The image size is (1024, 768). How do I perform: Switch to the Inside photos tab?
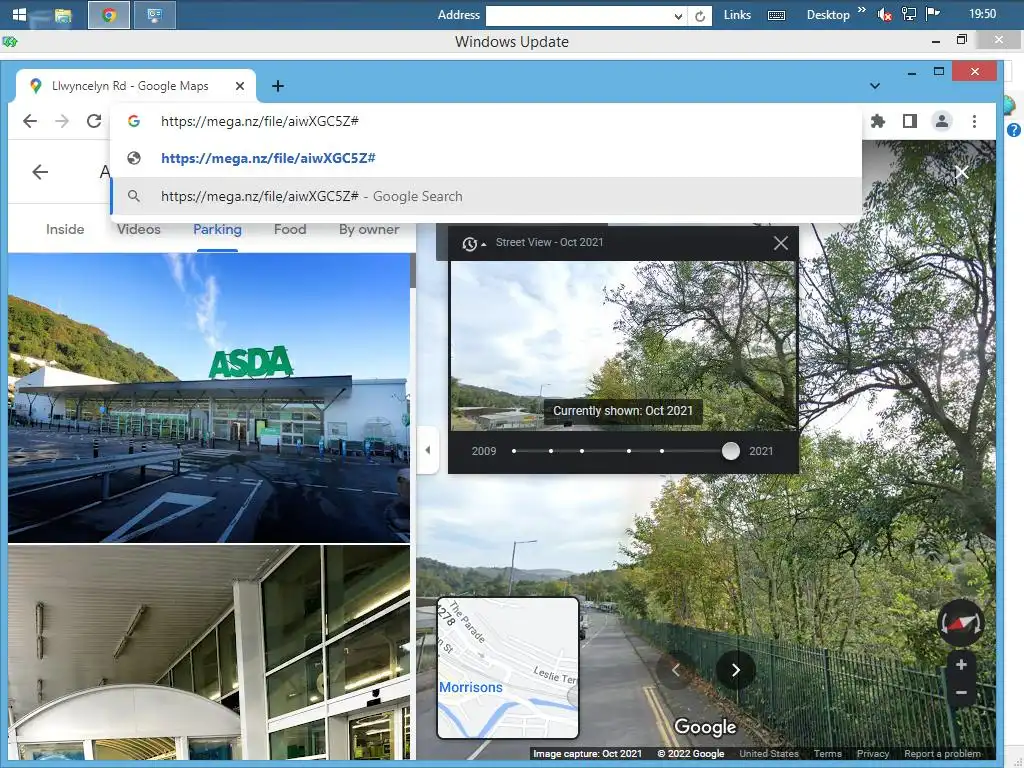click(65, 229)
